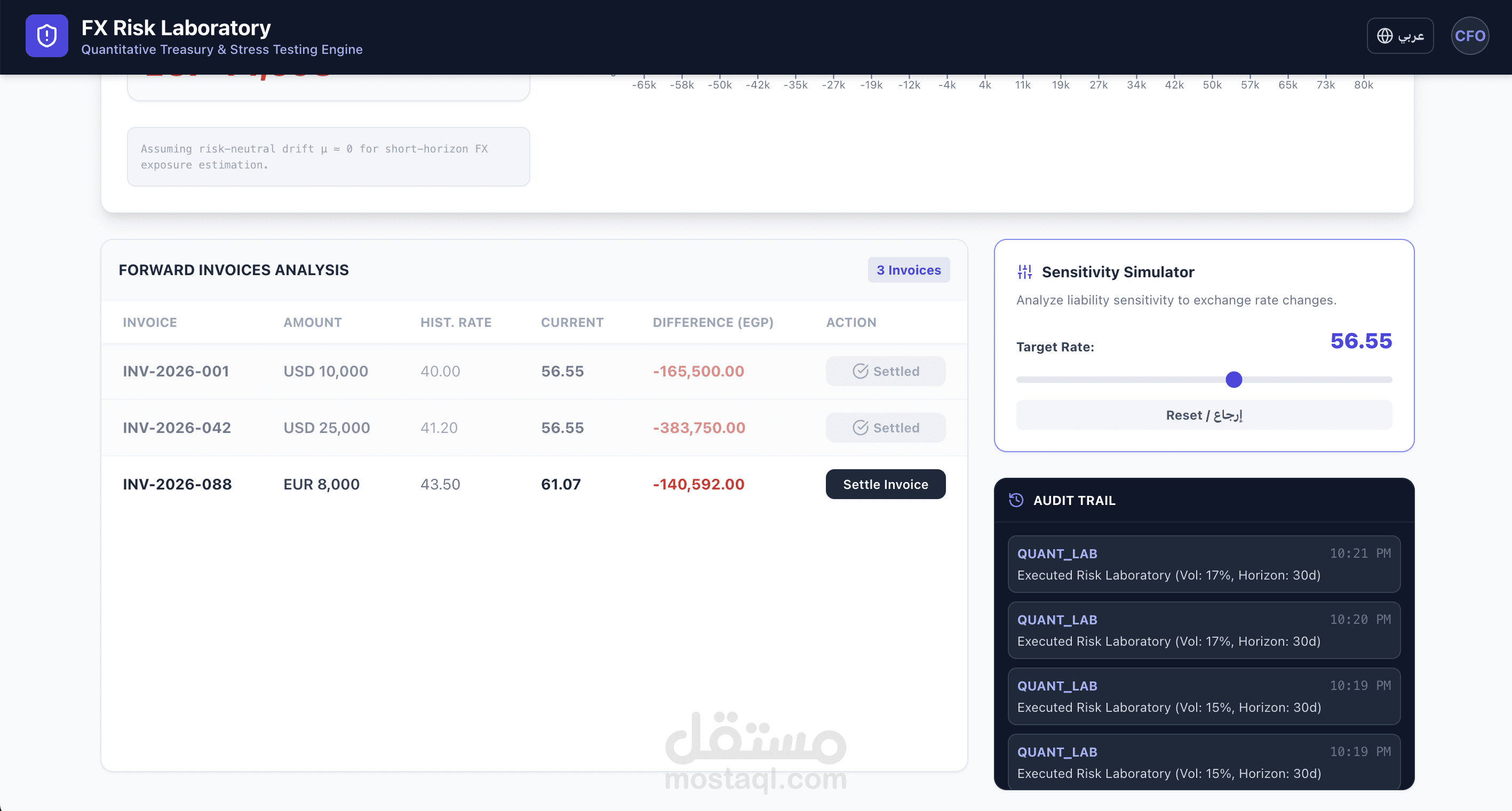This screenshot has width=1512, height=811.
Task: Click the Settled button for INV-2026-042
Action: tap(885, 428)
